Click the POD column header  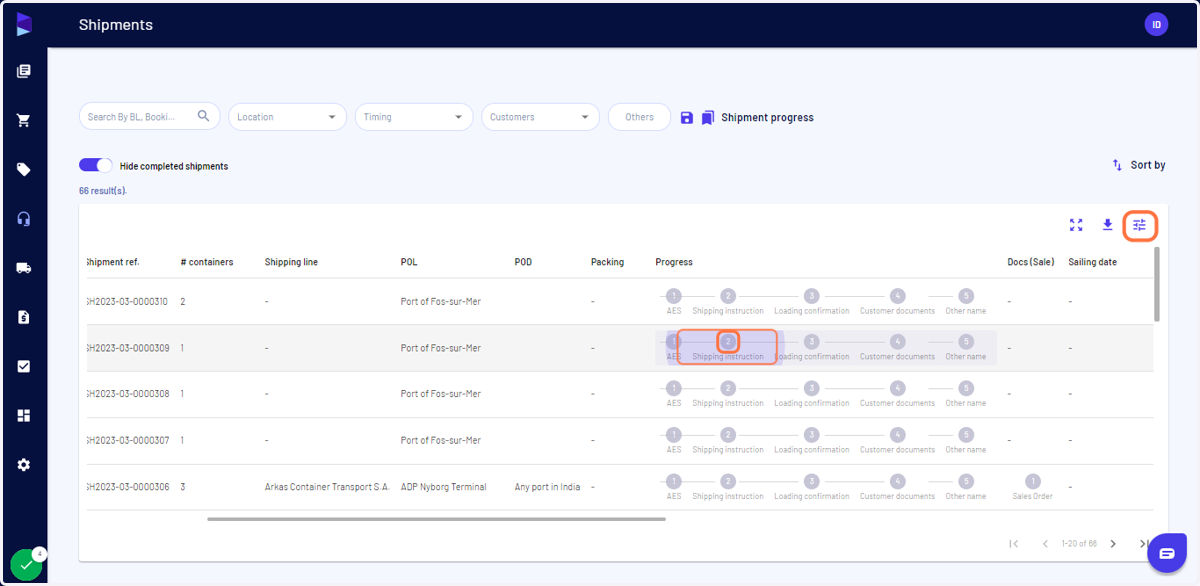pyautogui.click(x=523, y=262)
